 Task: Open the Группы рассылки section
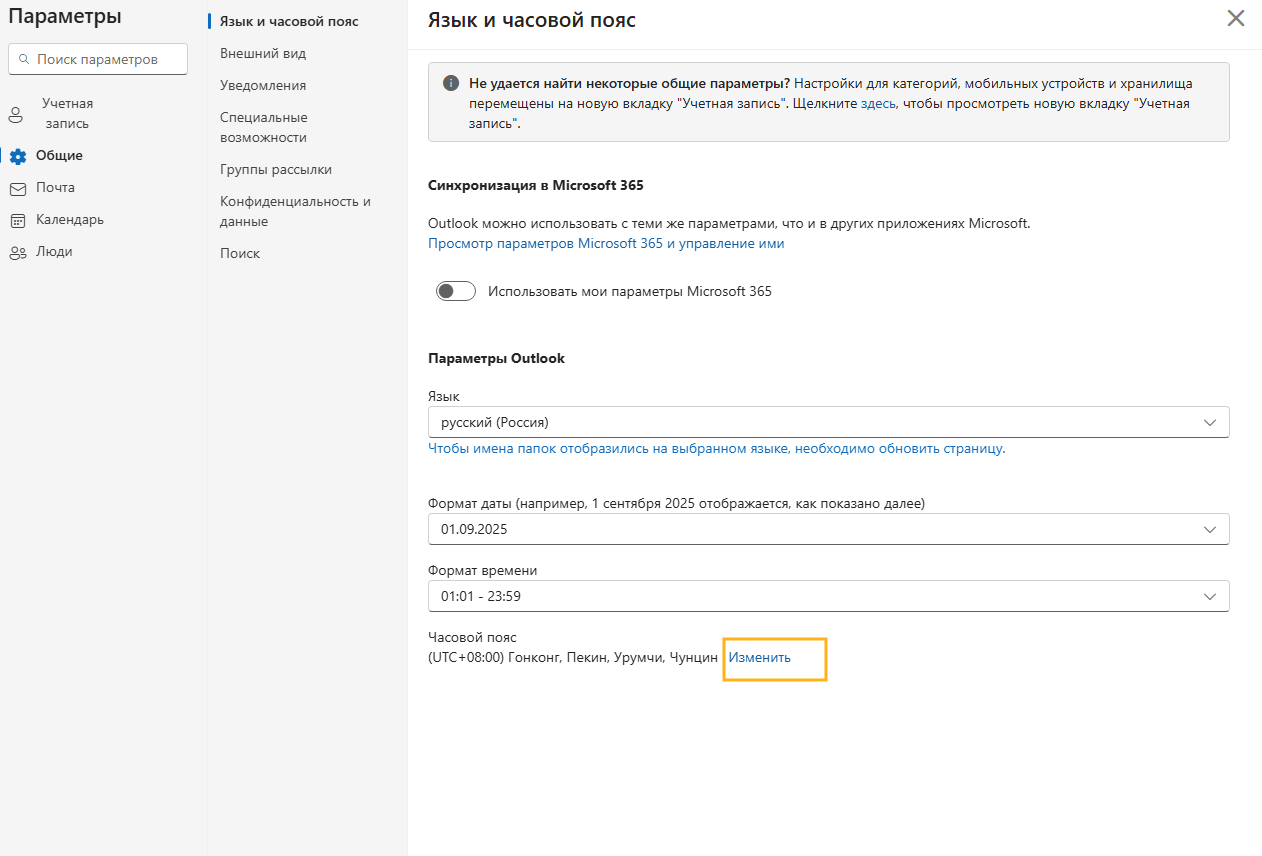(x=276, y=170)
